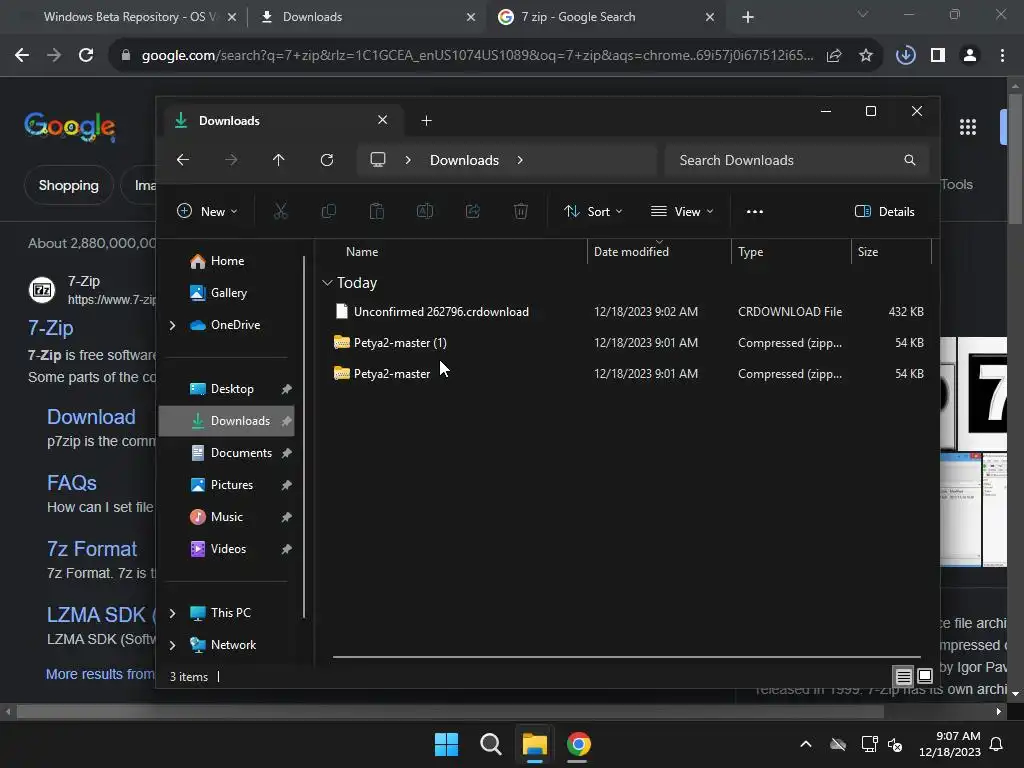
Task: Click the magnifier icon in Search Downloads box
Action: [x=909, y=160]
